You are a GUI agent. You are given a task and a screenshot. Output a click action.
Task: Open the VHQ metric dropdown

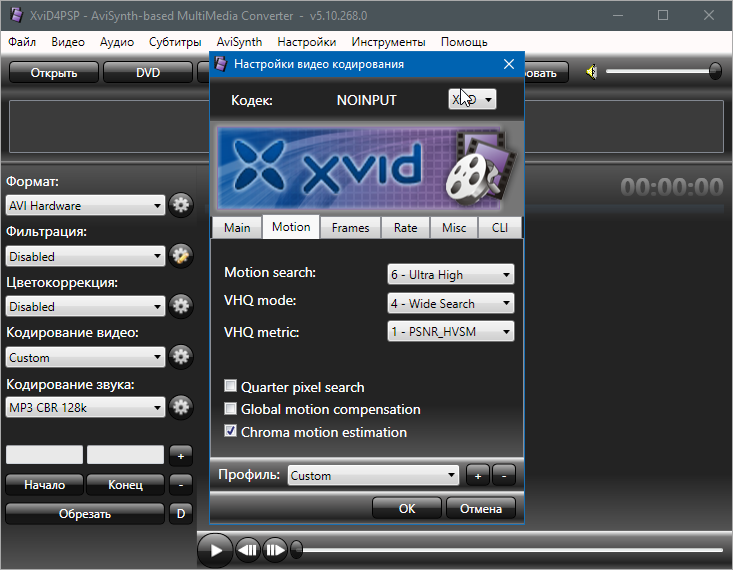(x=450, y=332)
